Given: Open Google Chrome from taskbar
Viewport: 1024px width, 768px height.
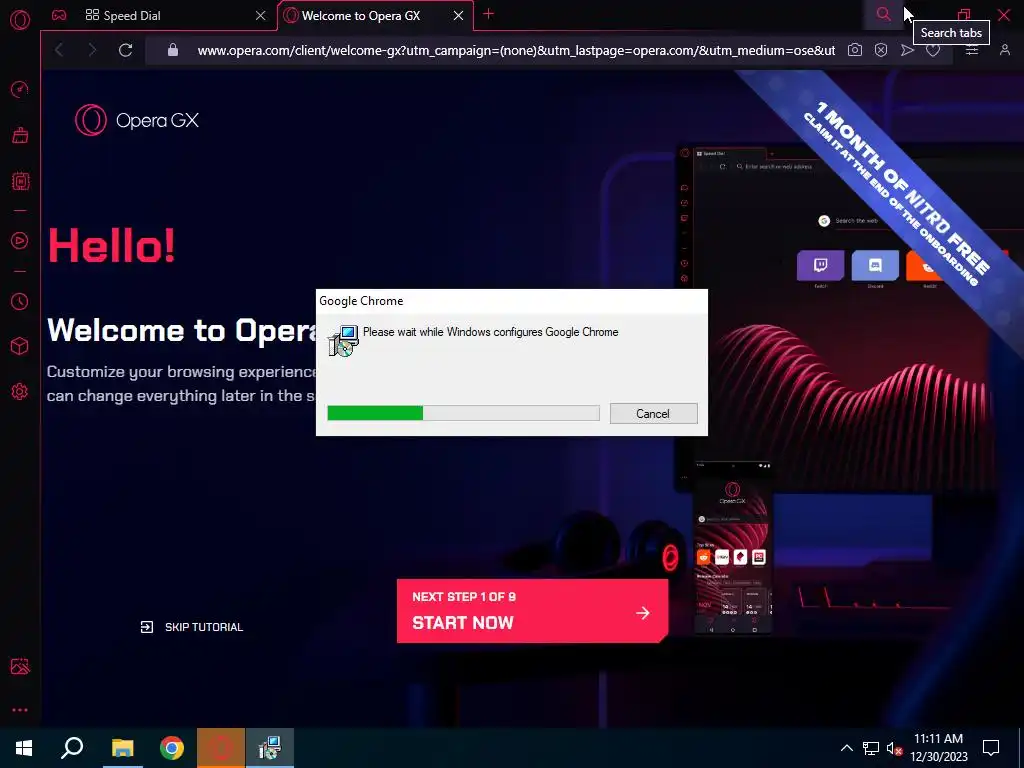Looking at the screenshot, I should [x=172, y=748].
